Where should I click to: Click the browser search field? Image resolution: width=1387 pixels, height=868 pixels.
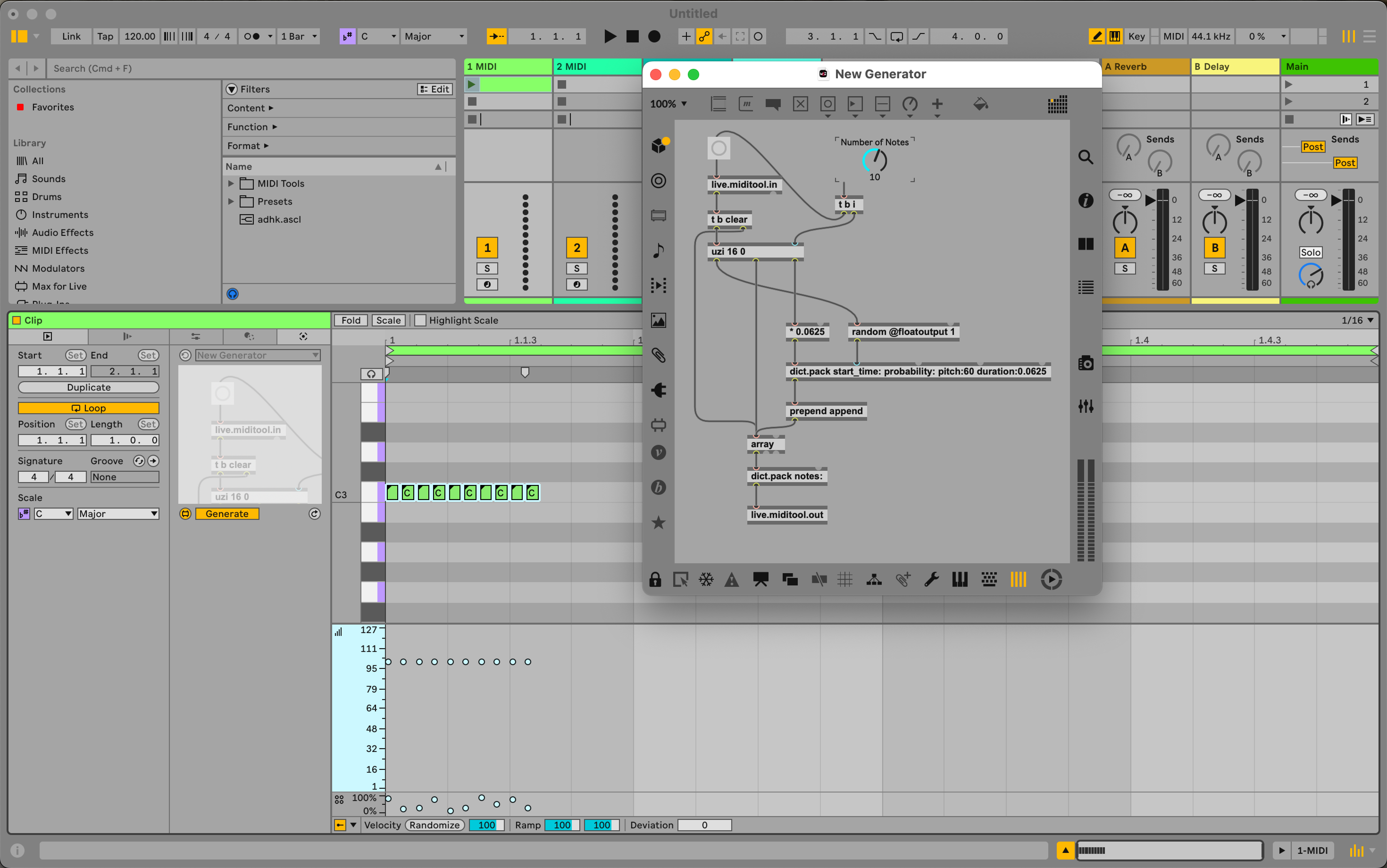click(x=251, y=68)
